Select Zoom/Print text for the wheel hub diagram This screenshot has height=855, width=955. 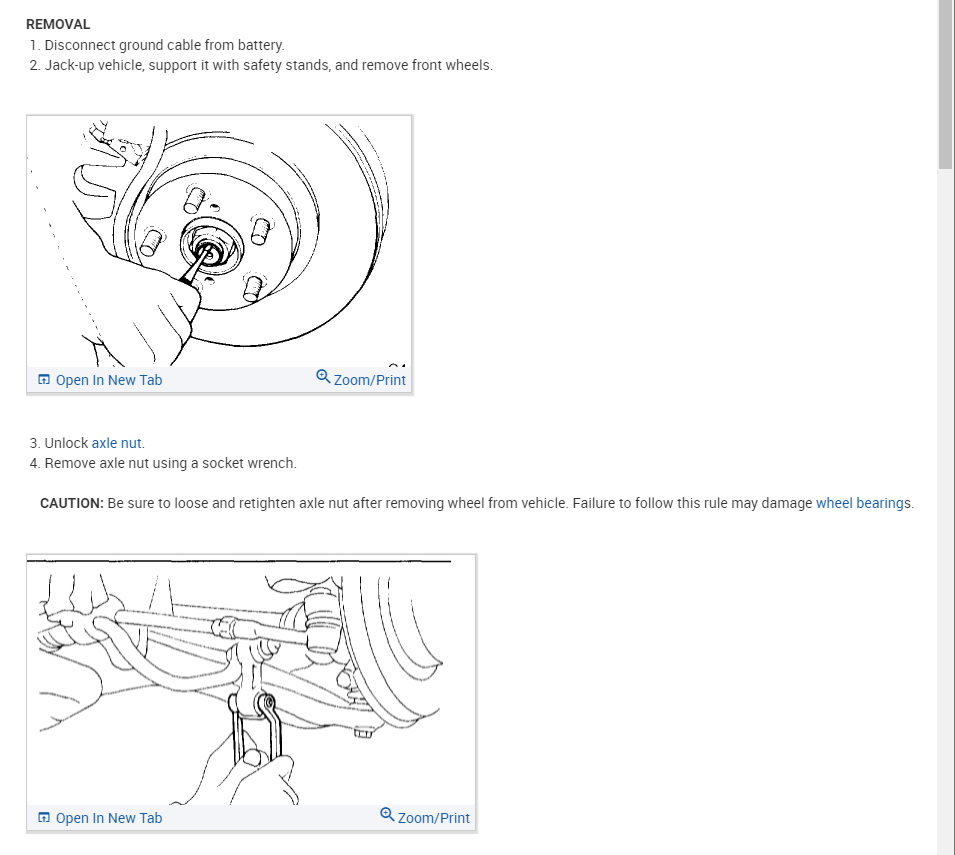[x=370, y=380]
